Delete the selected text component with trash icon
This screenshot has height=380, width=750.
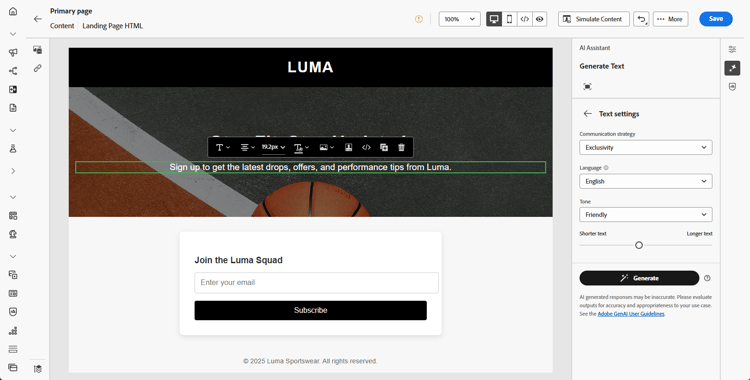401,147
